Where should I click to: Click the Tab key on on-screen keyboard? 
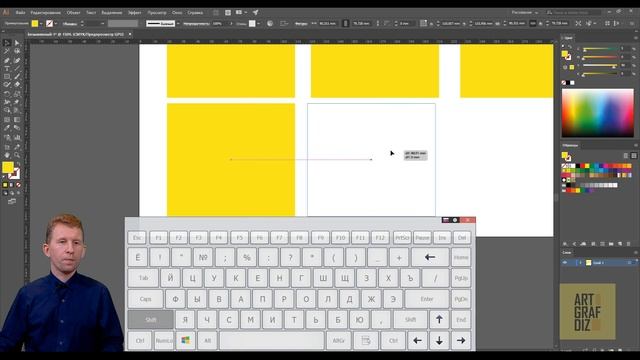tap(143, 278)
